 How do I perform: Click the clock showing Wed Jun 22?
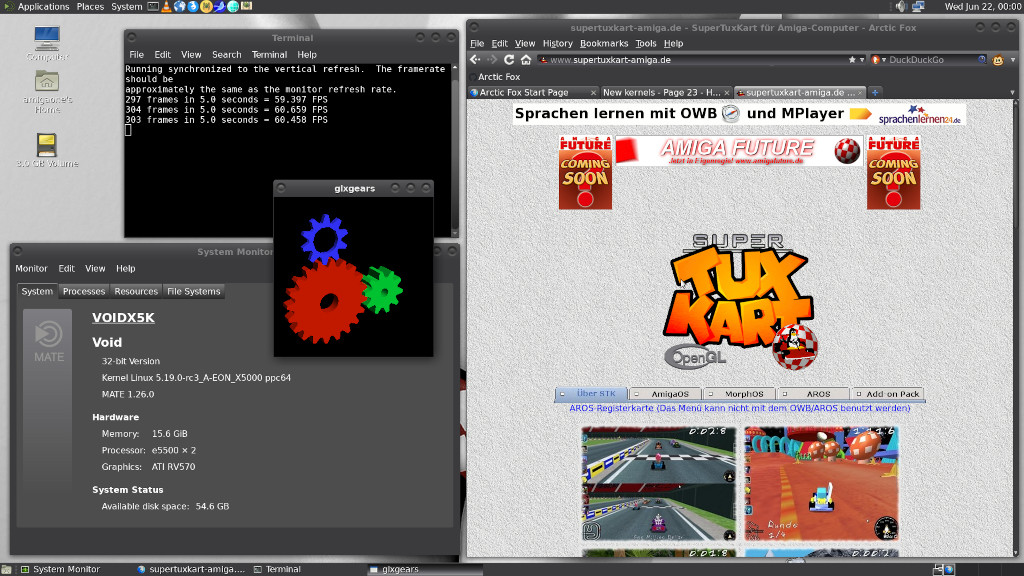982,7
